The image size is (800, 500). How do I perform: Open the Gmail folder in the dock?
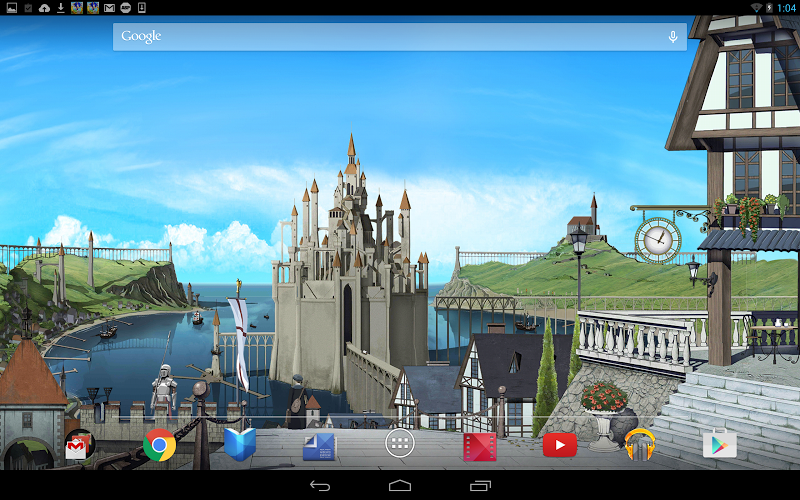[x=80, y=445]
